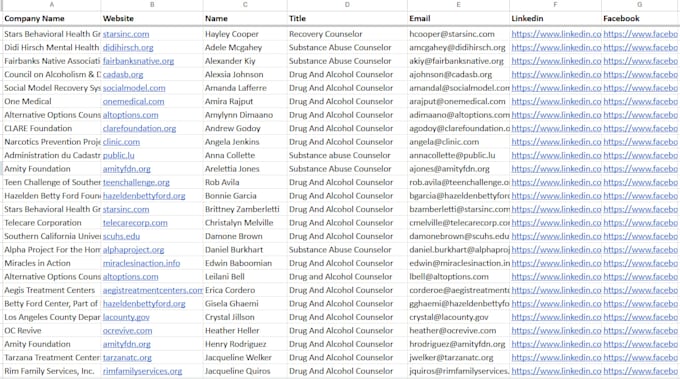This screenshot has height=379, width=680.
Task: Open the alphaproject.org website link
Action: pos(134,249)
